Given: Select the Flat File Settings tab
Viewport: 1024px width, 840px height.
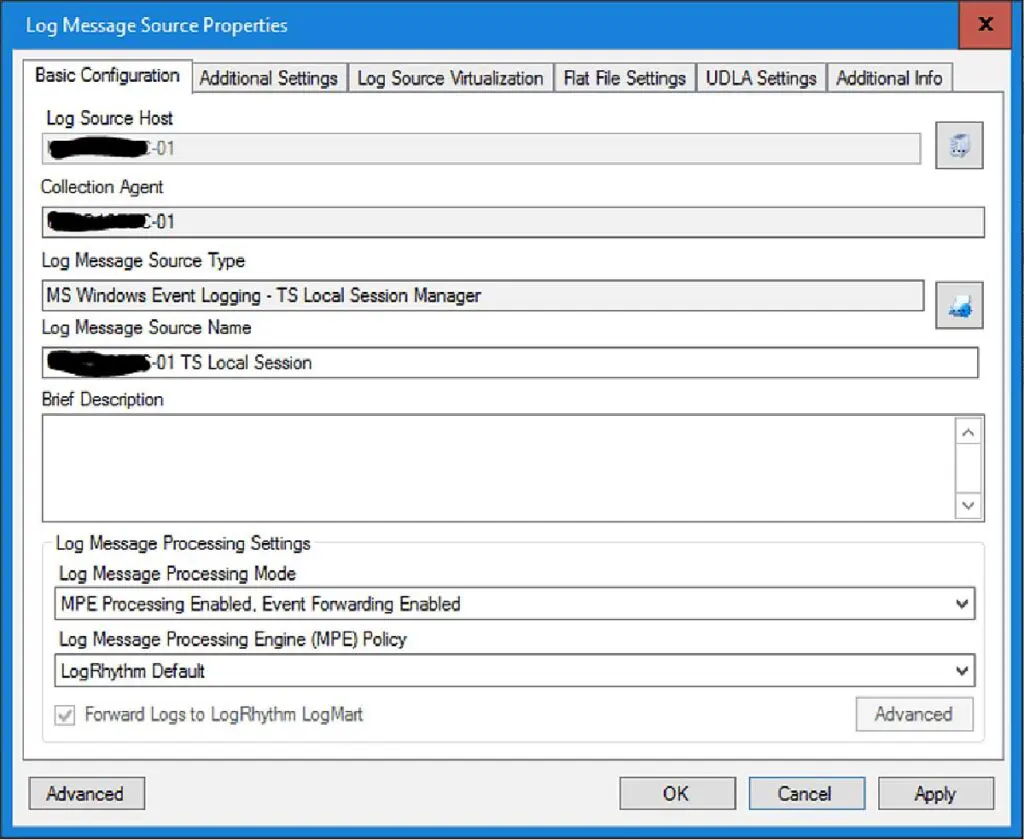Looking at the screenshot, I should pyautogui.click(x=624, y=77).
